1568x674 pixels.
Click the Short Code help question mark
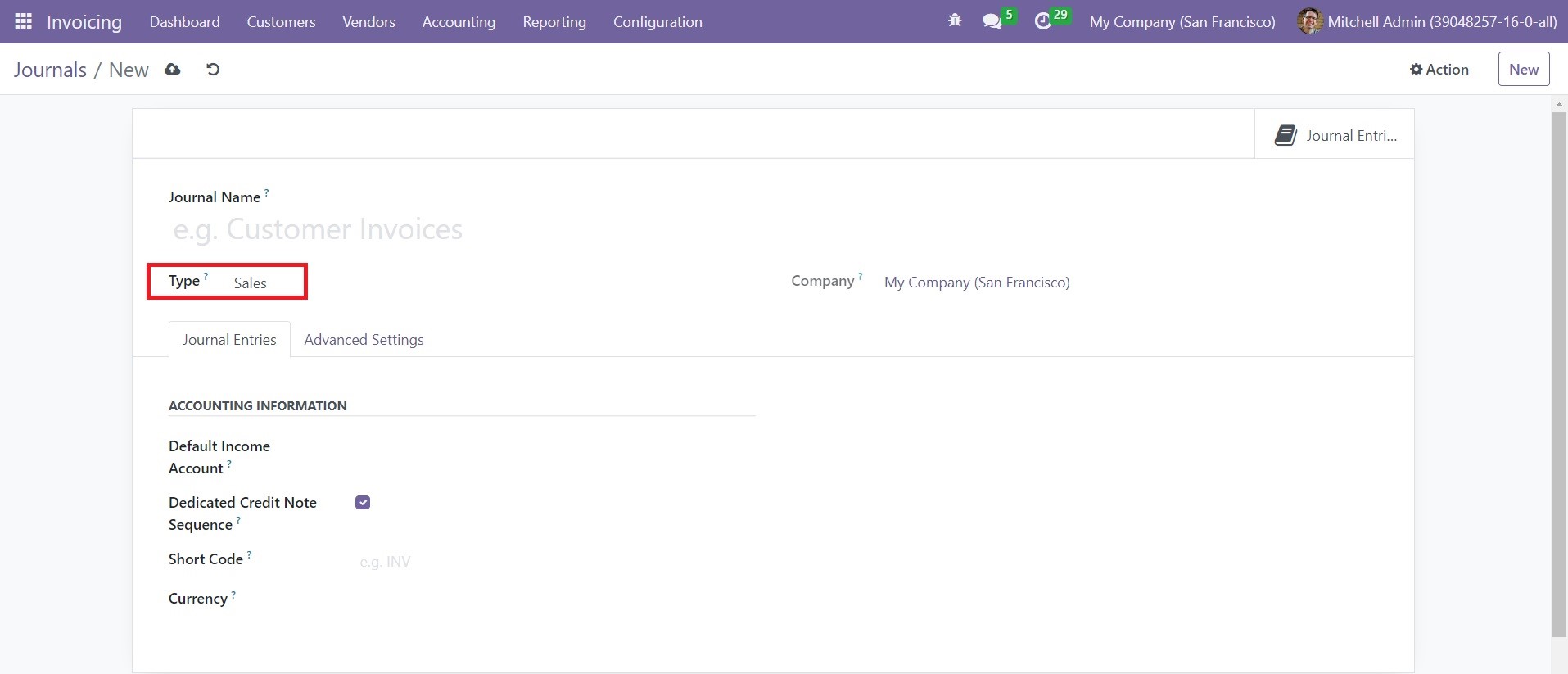pos(249,555)
